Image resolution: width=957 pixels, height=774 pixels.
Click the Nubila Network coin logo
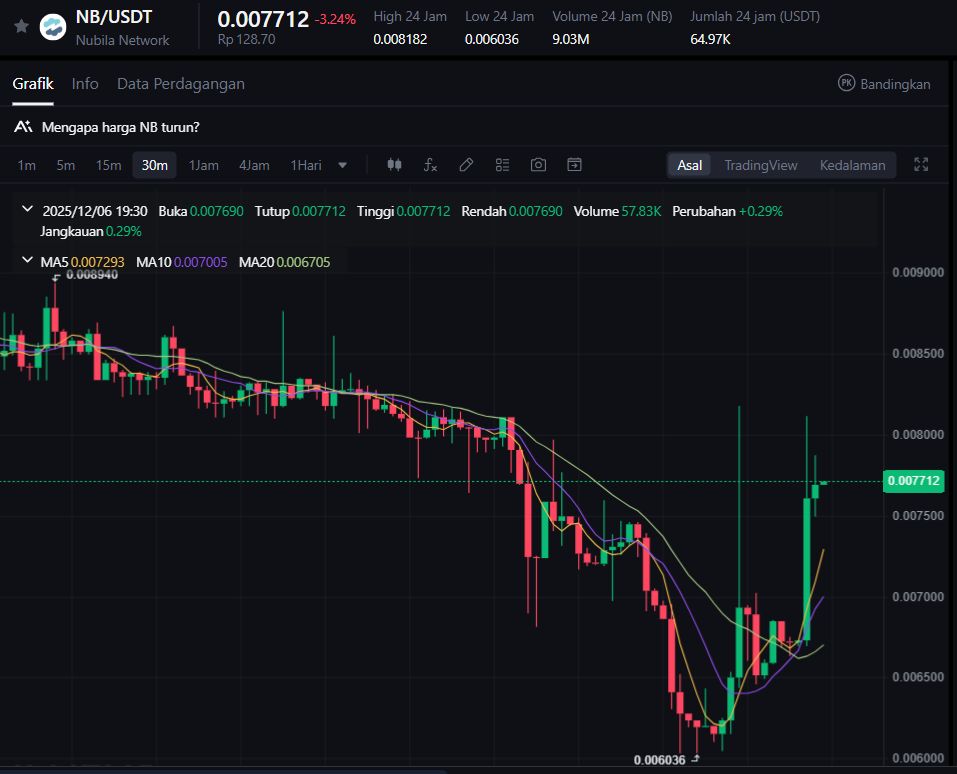click(52, 27)
